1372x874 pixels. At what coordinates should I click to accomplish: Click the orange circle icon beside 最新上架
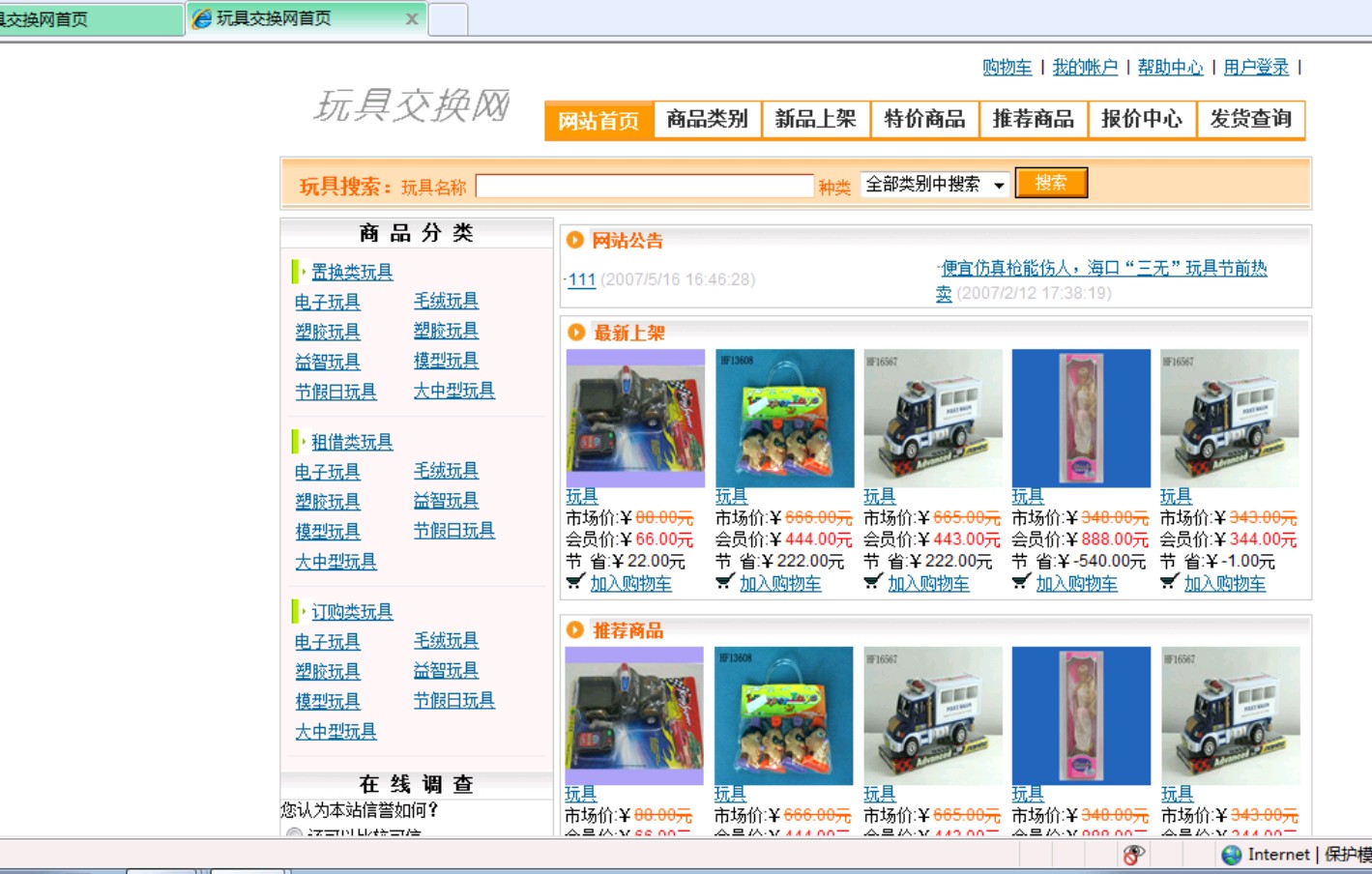pyautogui.click(x=576, y=333)
